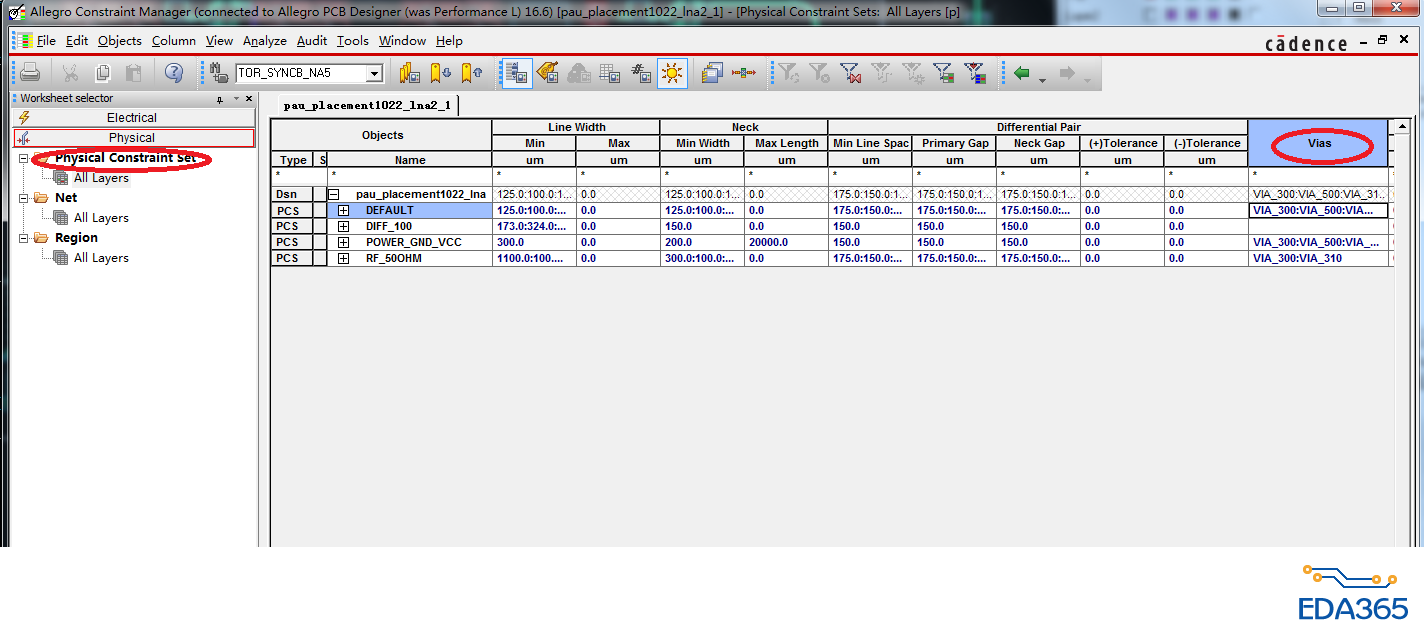Expand the POWER_GND_VCC constraint set row
This screenshot has height=630, width=1424.
(x=344, y=242)
